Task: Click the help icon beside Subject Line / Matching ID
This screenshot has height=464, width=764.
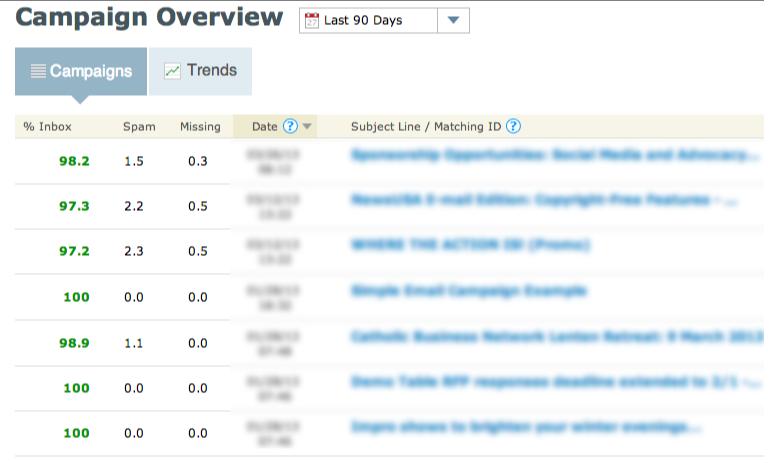Action: (513, 126)
